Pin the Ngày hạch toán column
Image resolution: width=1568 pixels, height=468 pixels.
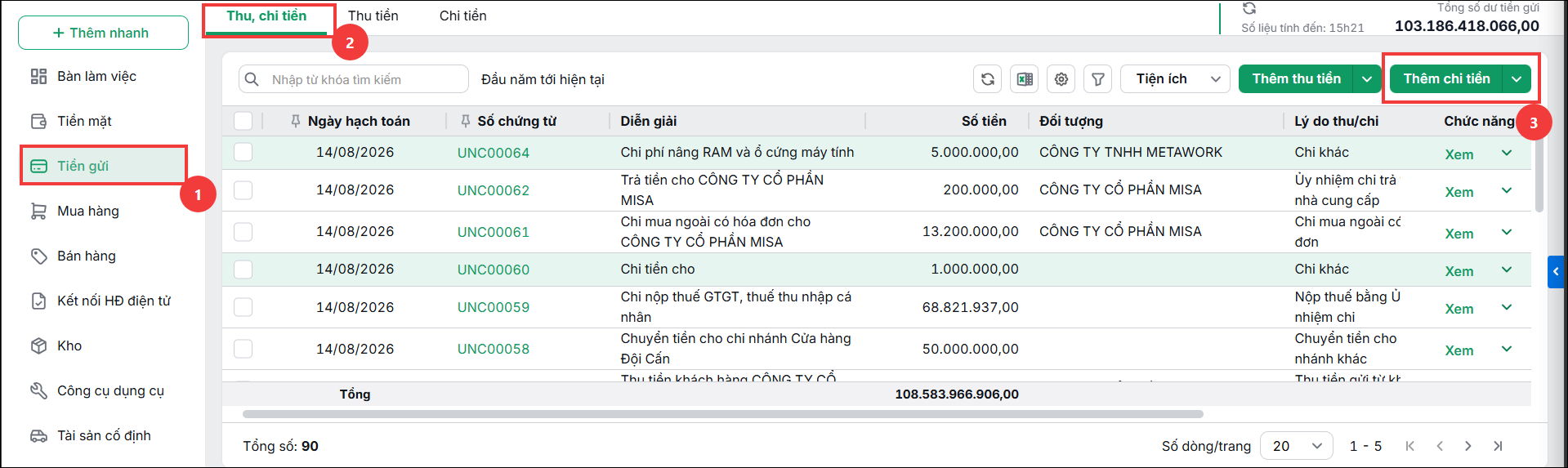pyautogui.click(x=296, y=121)
